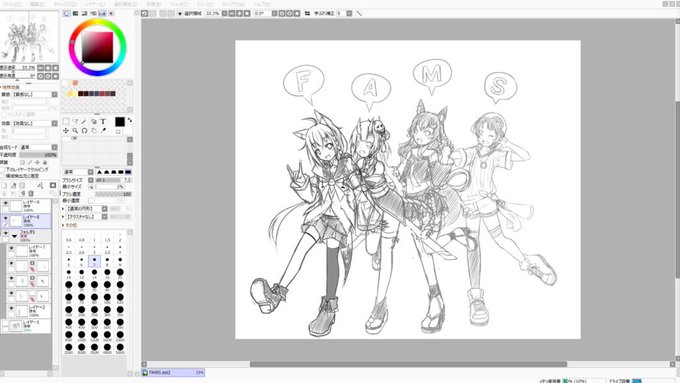Open the レイヤー menu
The height and width of the screenshot is (383, 680).
pyautogui.click(x=95, y=4)
